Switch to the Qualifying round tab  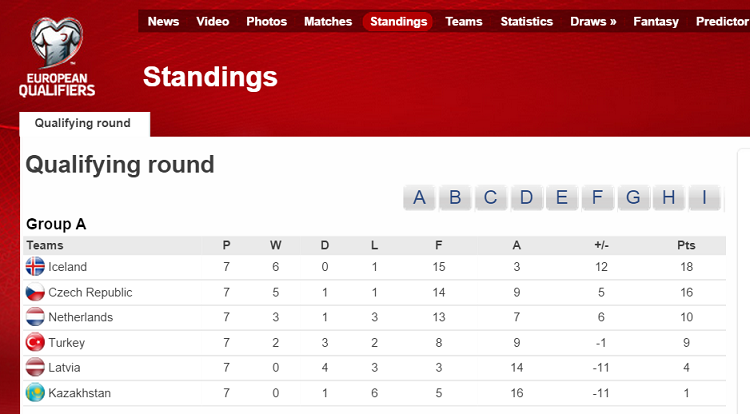coord(83,124)
